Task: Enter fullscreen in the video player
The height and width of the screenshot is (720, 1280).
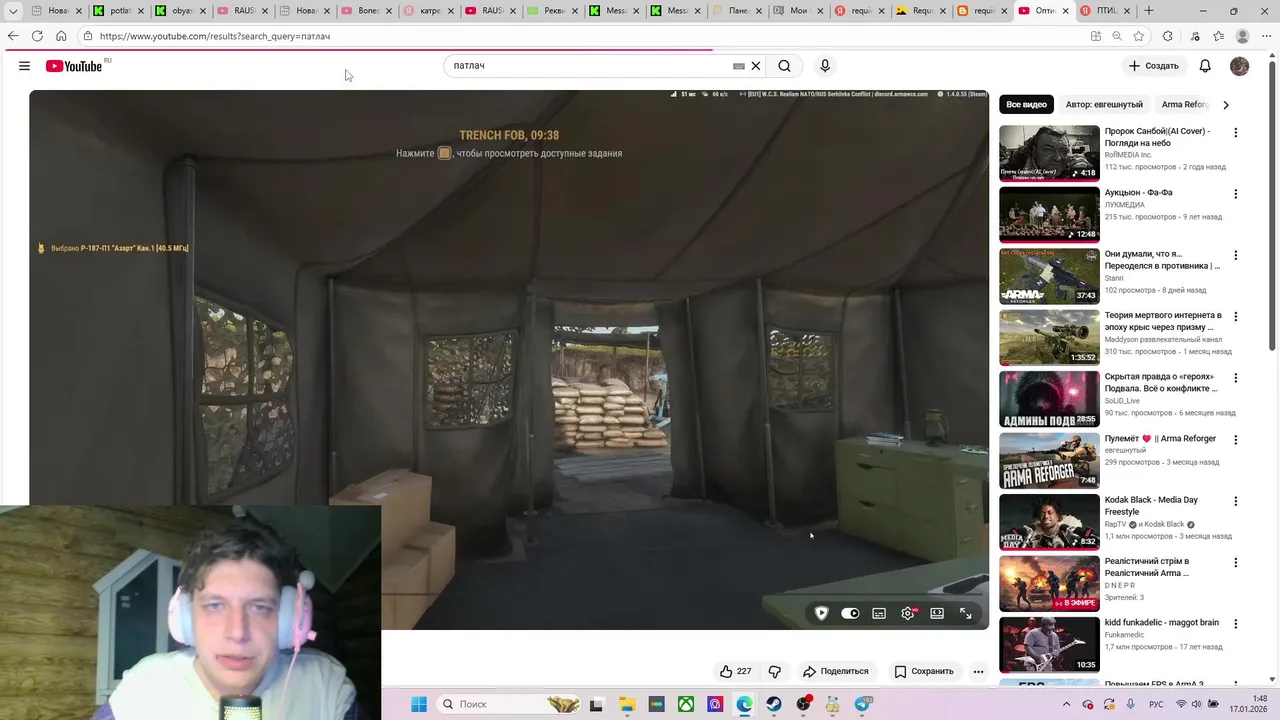Action: (966, 613)
